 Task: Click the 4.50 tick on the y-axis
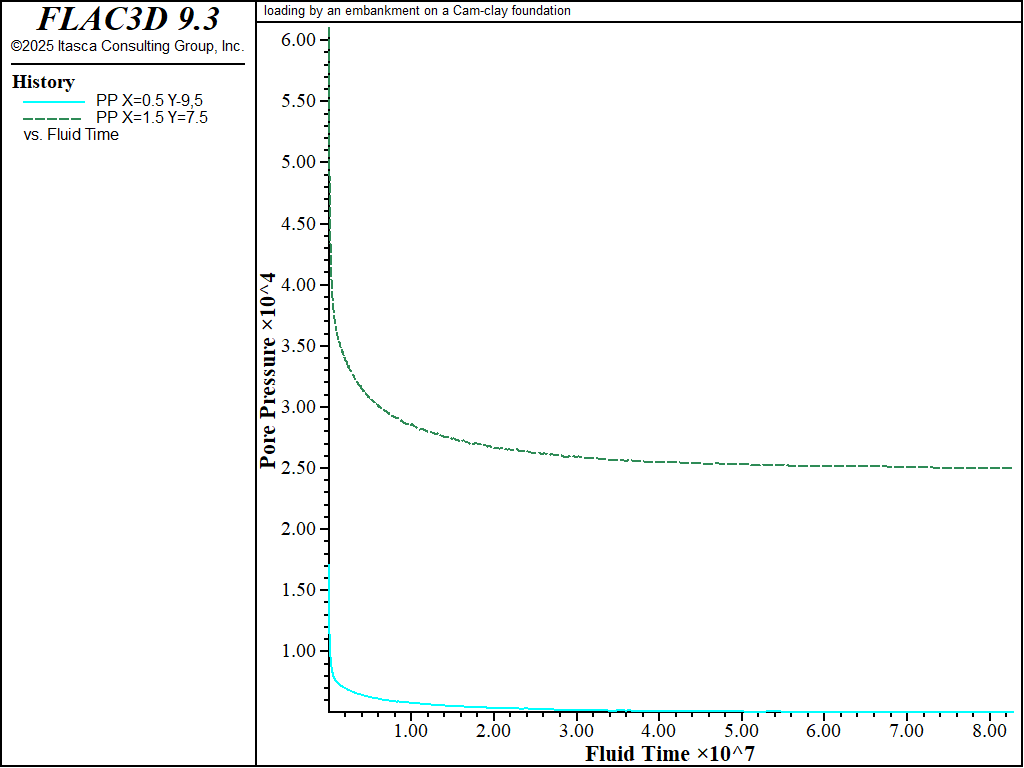[299, 224]
